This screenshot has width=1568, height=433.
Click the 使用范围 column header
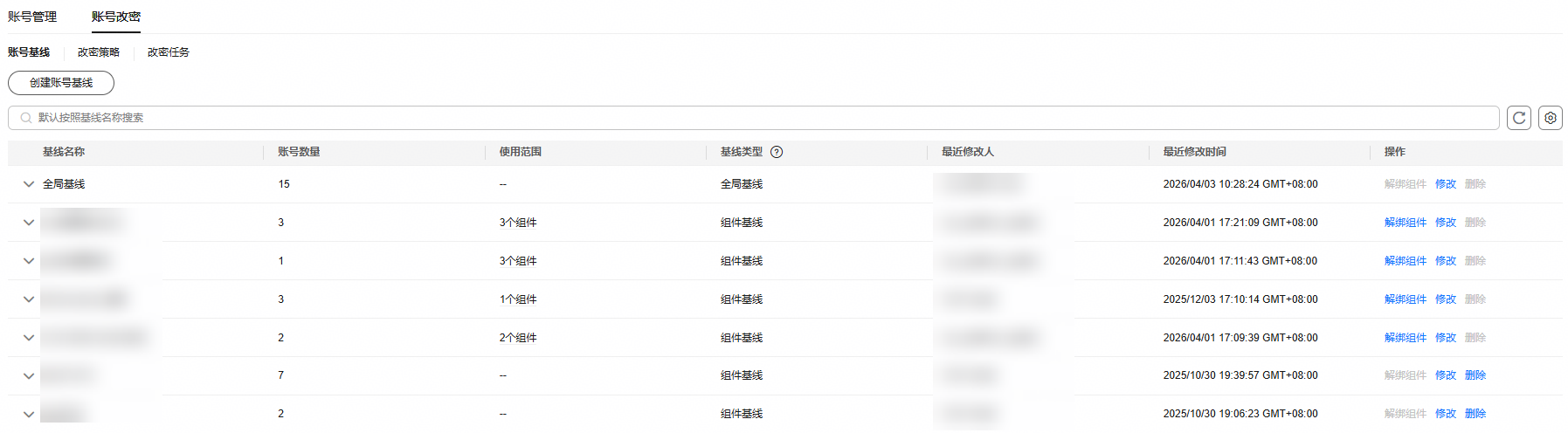click(521, 152)
